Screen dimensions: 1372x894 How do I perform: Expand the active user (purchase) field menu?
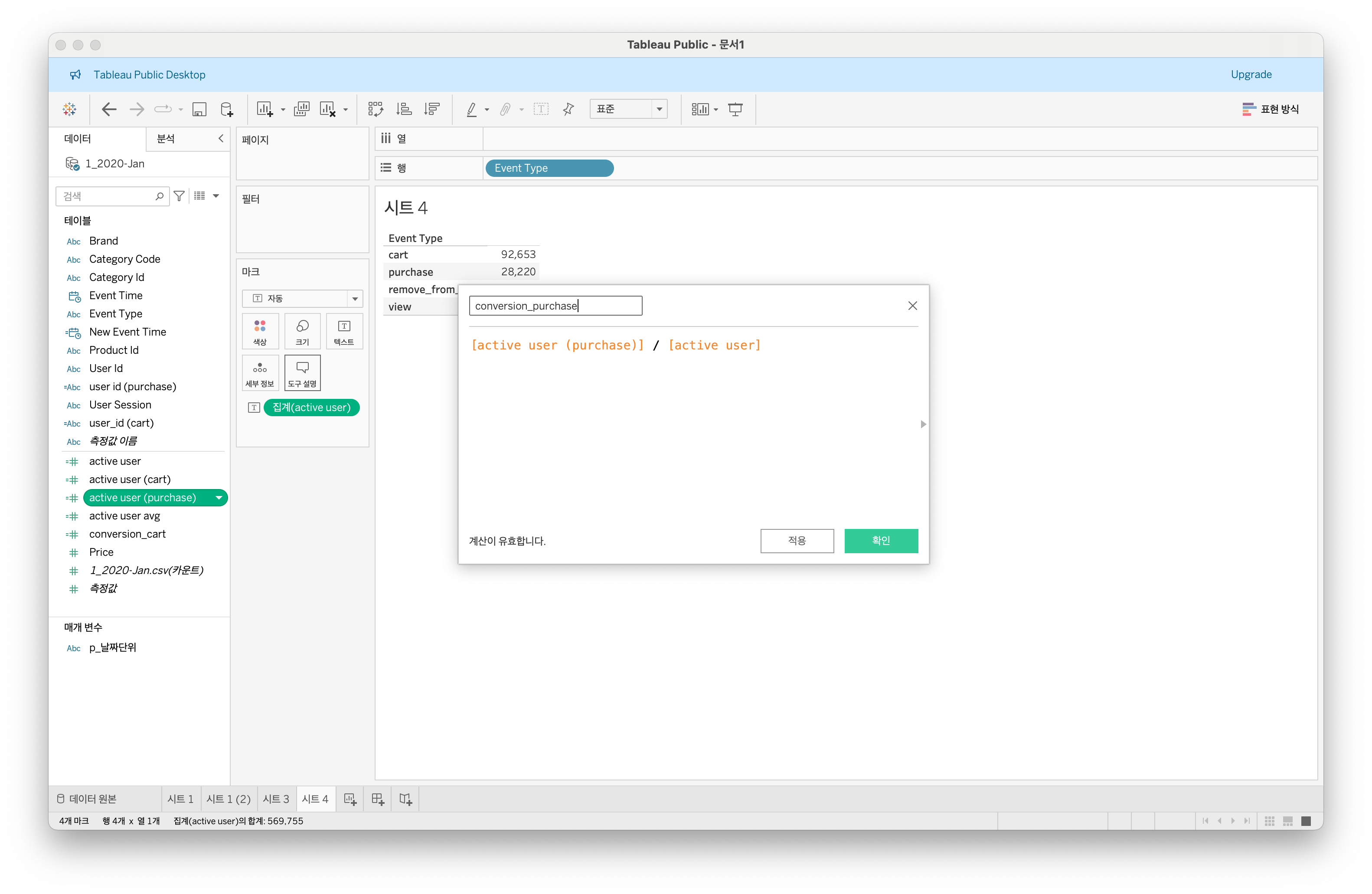[x=219, y=497]
